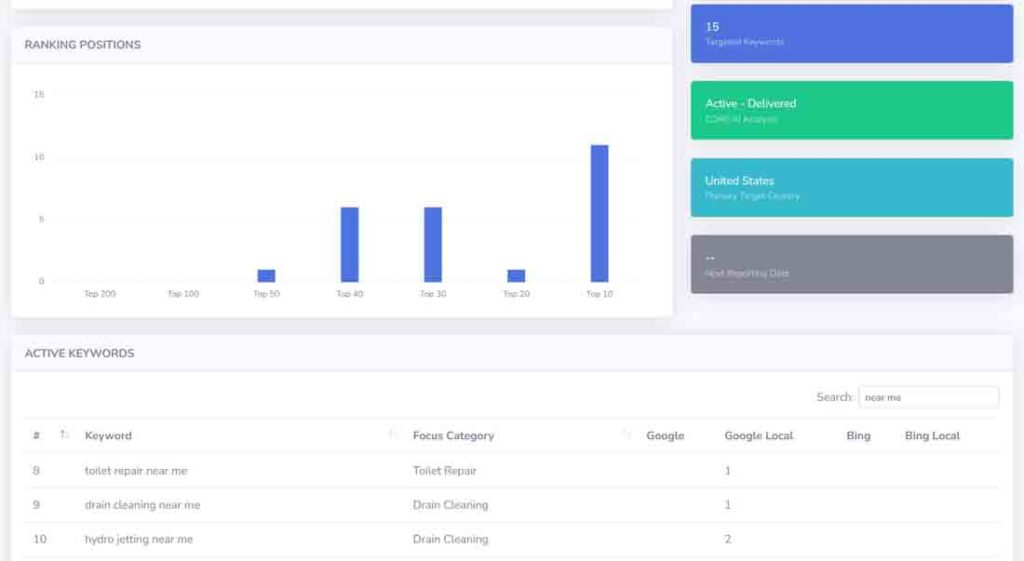Viewport: 1024px width, 561px height.
Task: Click sort arrows beside Focus Category header
Action: pos(627,435)
